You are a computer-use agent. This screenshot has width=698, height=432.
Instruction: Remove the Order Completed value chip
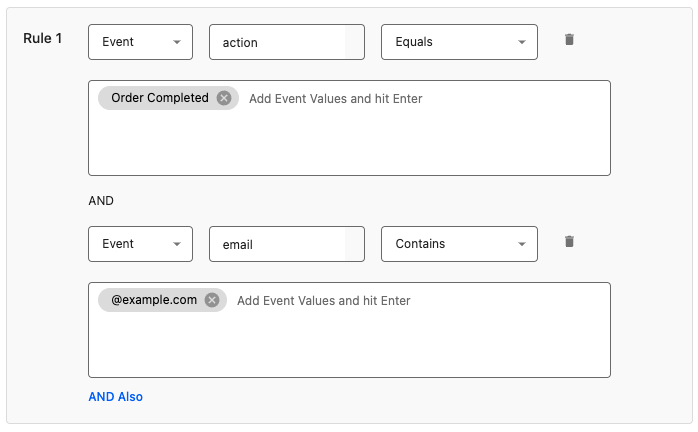224,98
